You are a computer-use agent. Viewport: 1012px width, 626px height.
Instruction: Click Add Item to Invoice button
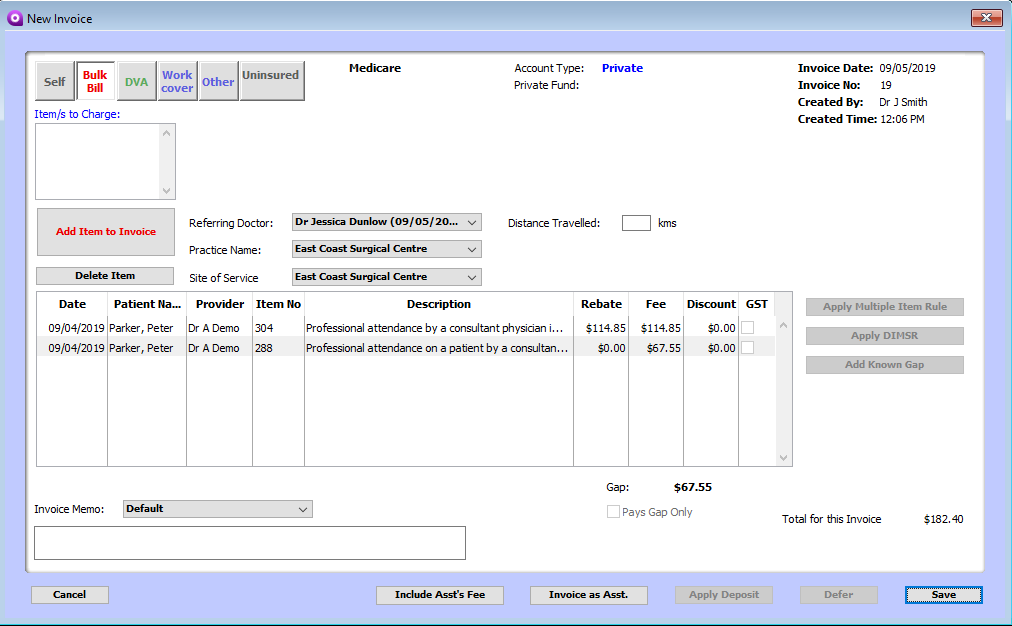(x=106, y=232)
